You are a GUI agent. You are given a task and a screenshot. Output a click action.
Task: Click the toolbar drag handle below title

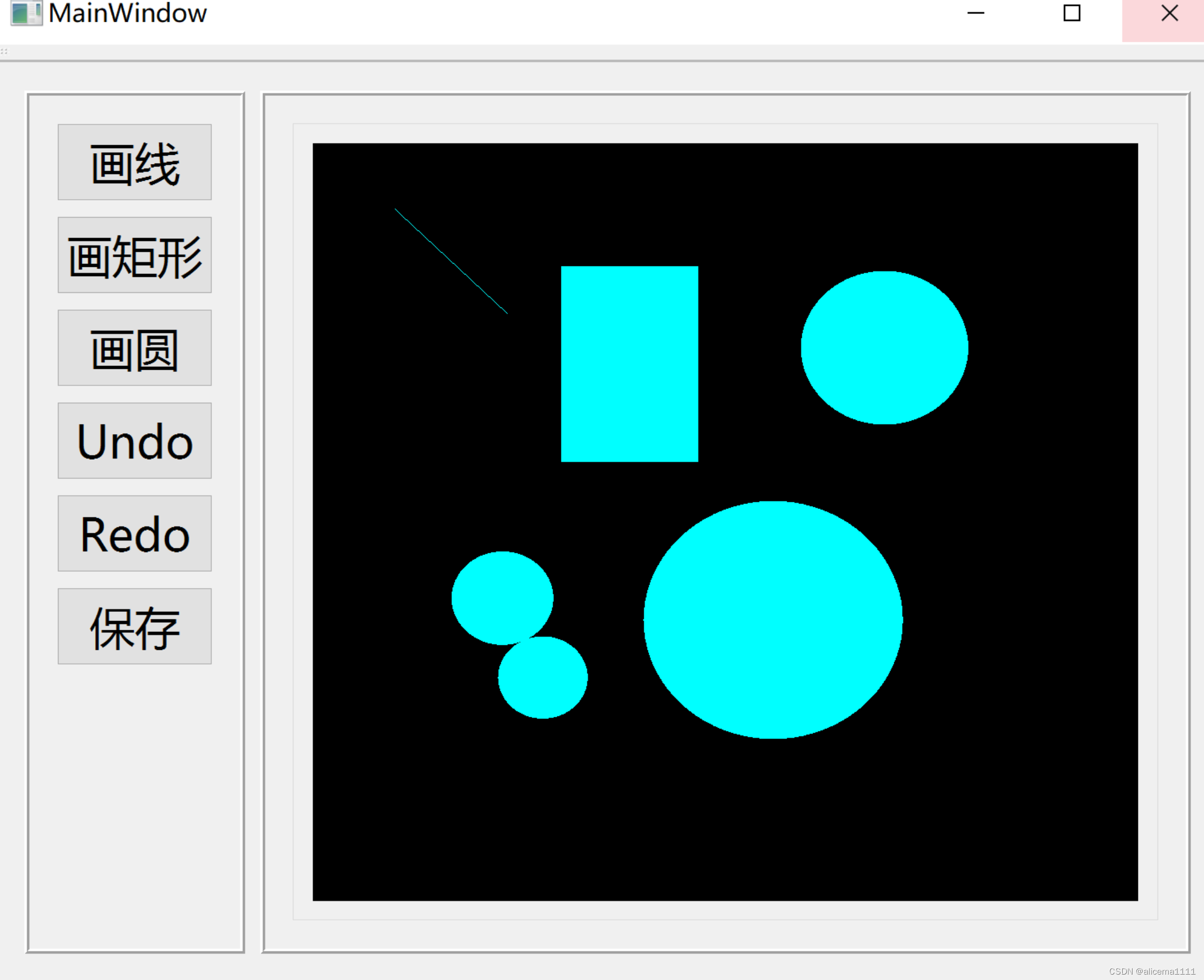coord(4,51)
